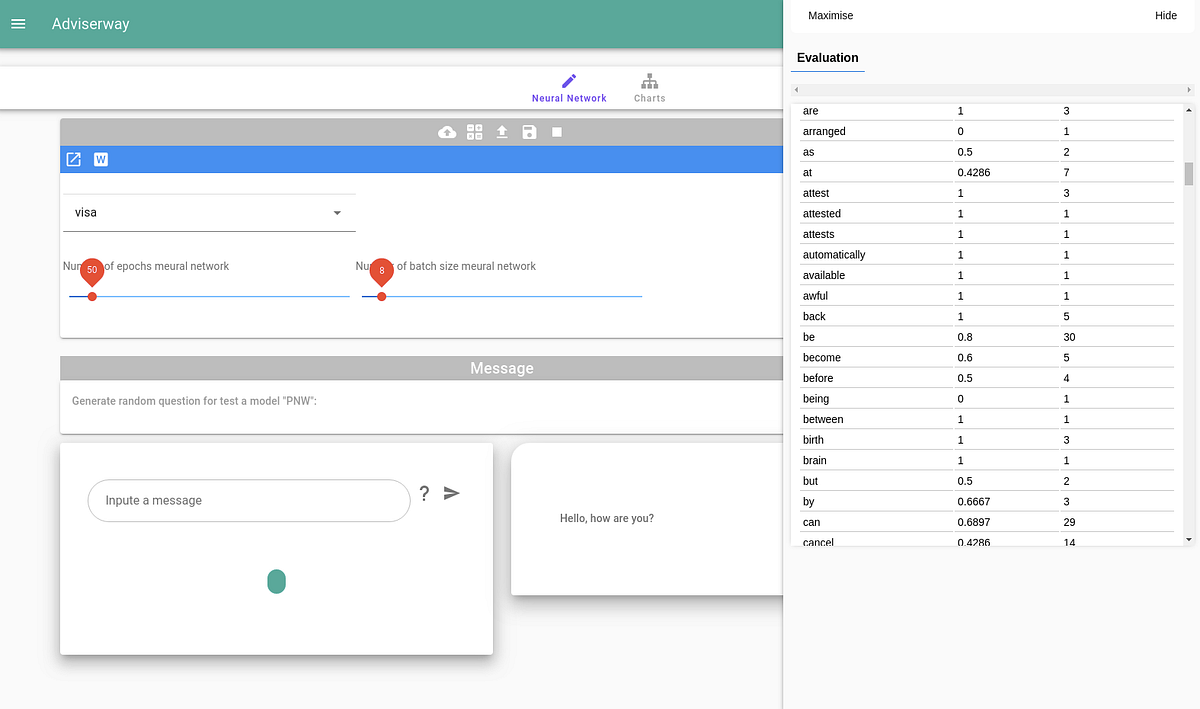The width and height of the screenshot is (1200, 709).
Task: Click the left arrow of the horizontal scrollbar
Action: tap(796, 89)
